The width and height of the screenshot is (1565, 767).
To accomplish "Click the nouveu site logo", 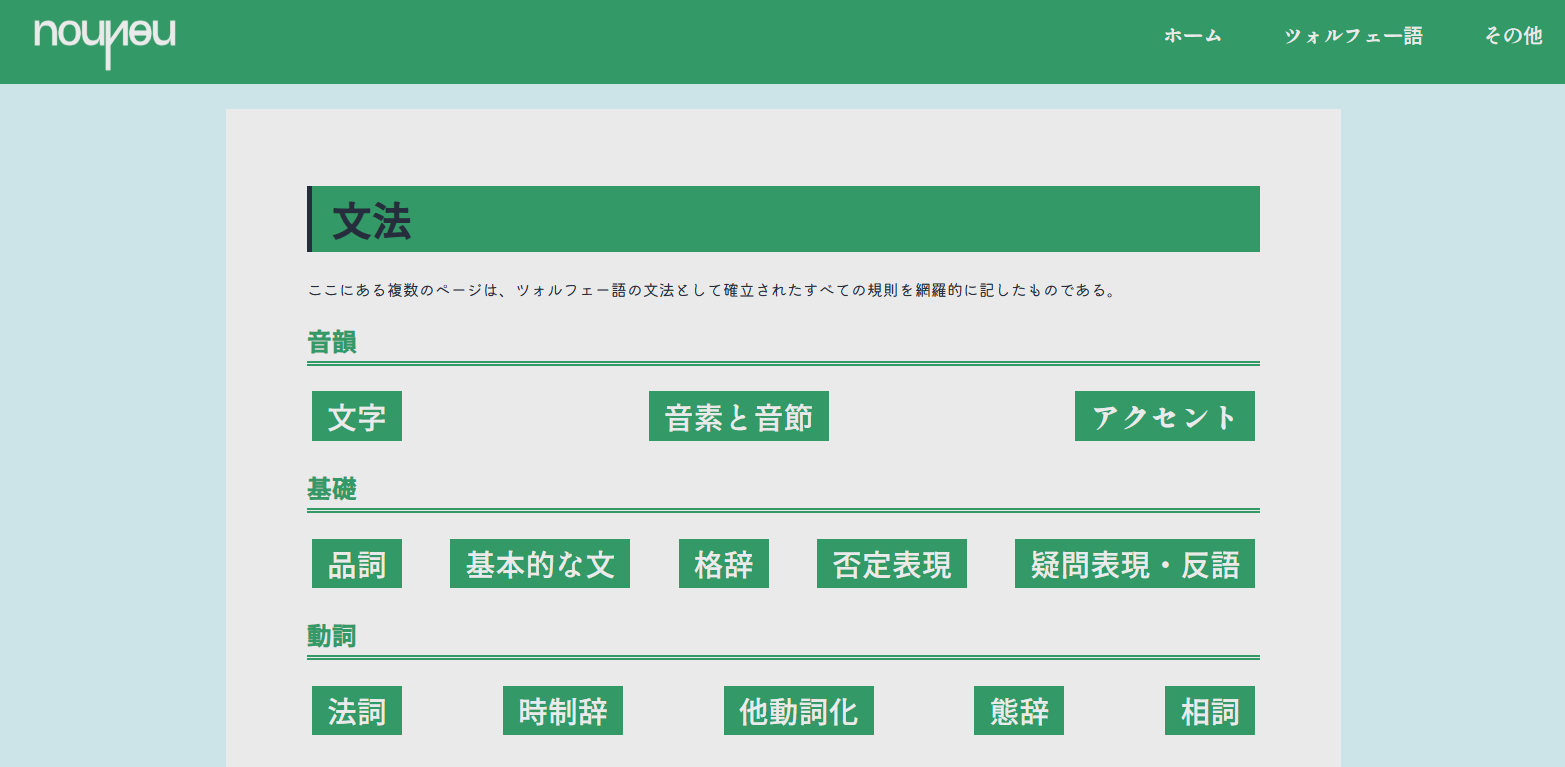I will [x=105, y=40].
